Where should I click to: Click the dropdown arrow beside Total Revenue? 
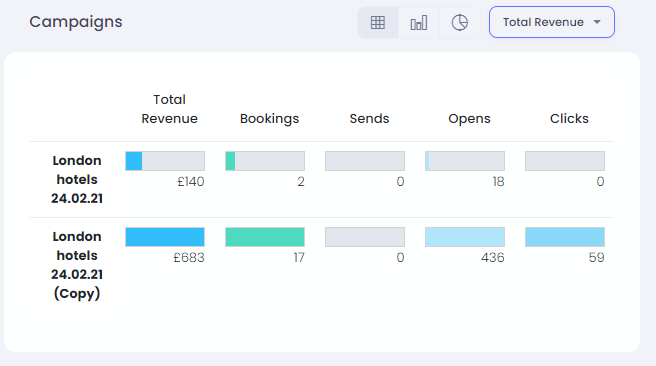(597, 22)
